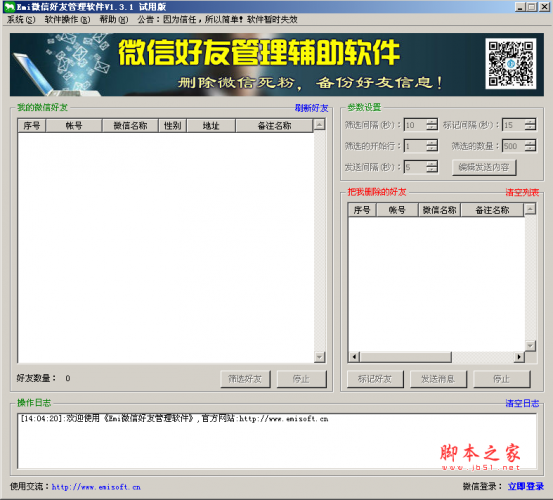Sort friends list by 序号 column header
This screenshot has width=553, height=500.
[x=32, y=126]
